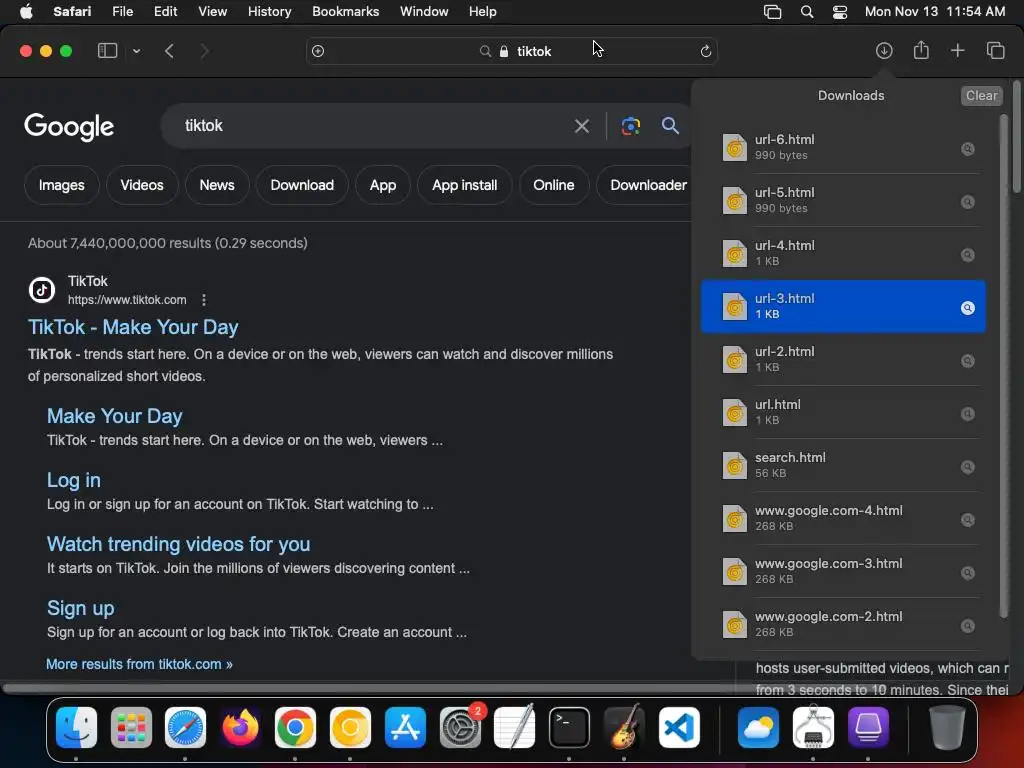The height and width of the screenshot is (768, 1024).
Task: Select url-2.html download name
Action: (x=784, y=351)
